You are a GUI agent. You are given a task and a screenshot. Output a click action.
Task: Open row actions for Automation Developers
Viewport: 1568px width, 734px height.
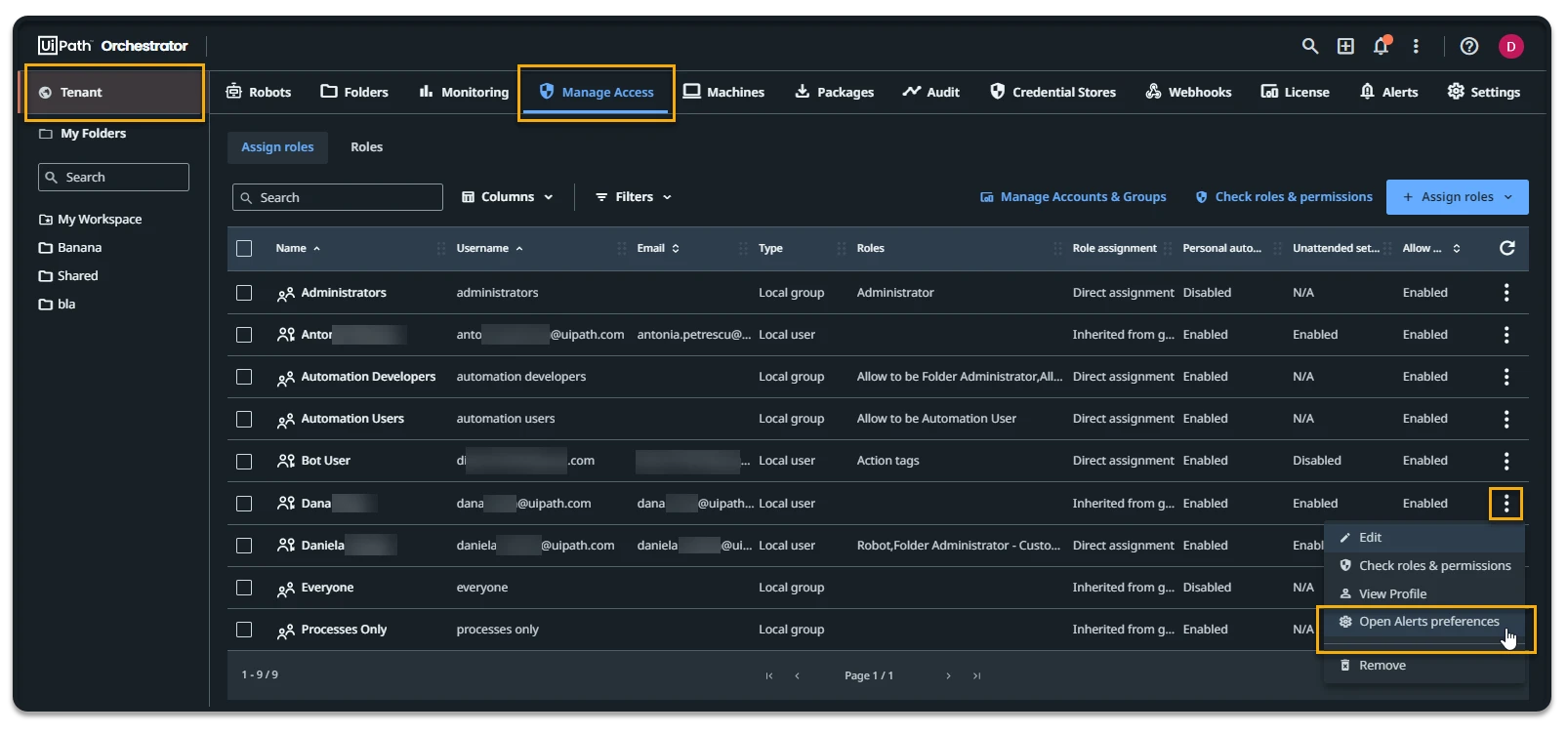point(1506,377)
